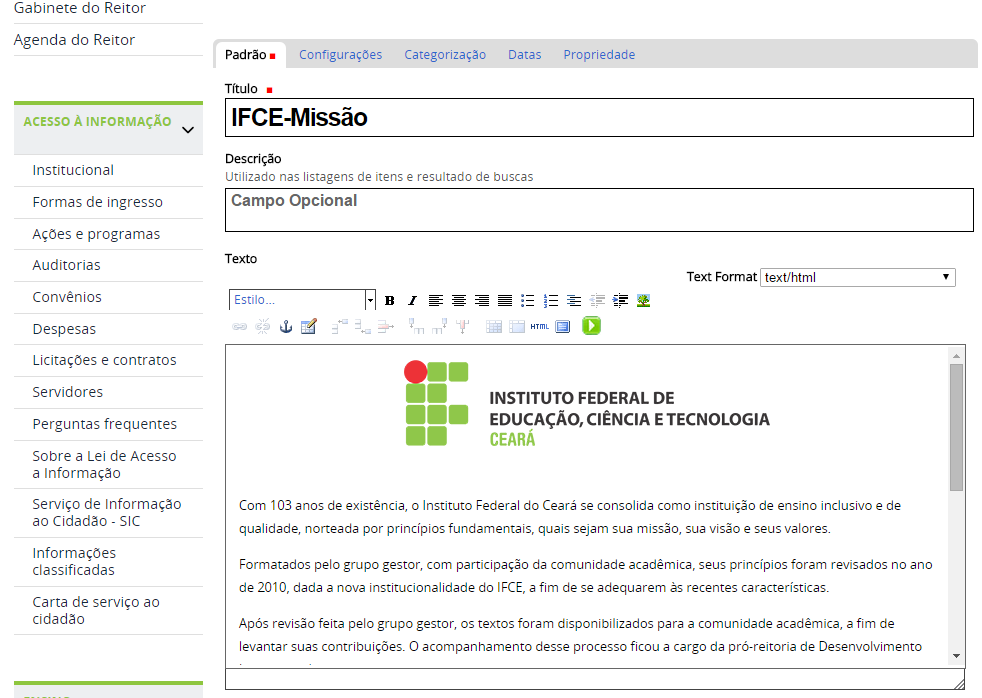Click the insert column before icon
Viewport: 982px width, 698px height.
(x=416, y=326)
